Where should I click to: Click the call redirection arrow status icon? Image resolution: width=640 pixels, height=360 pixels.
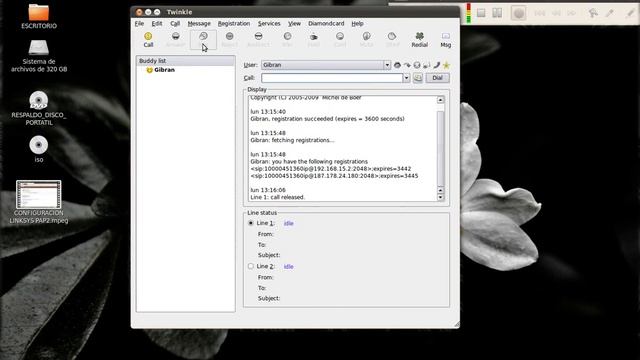coord(407,65)
